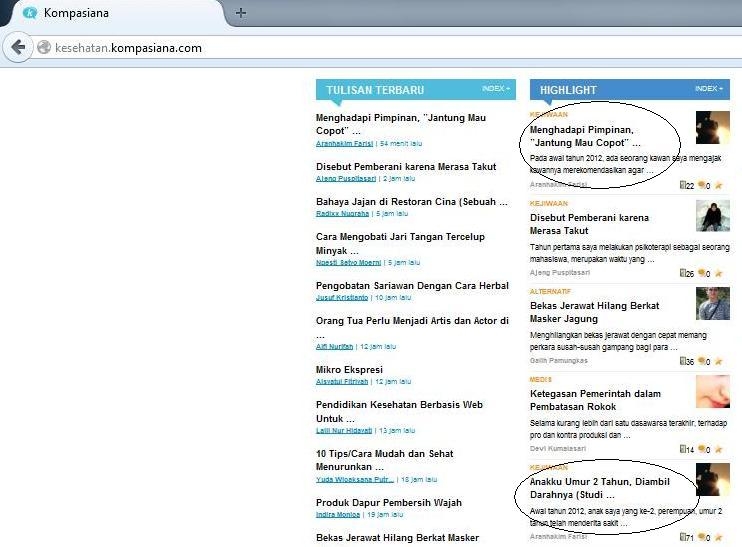Click star icon on Highlight story 'Disebut Pemberani karena Merasa Takut'

718,274
